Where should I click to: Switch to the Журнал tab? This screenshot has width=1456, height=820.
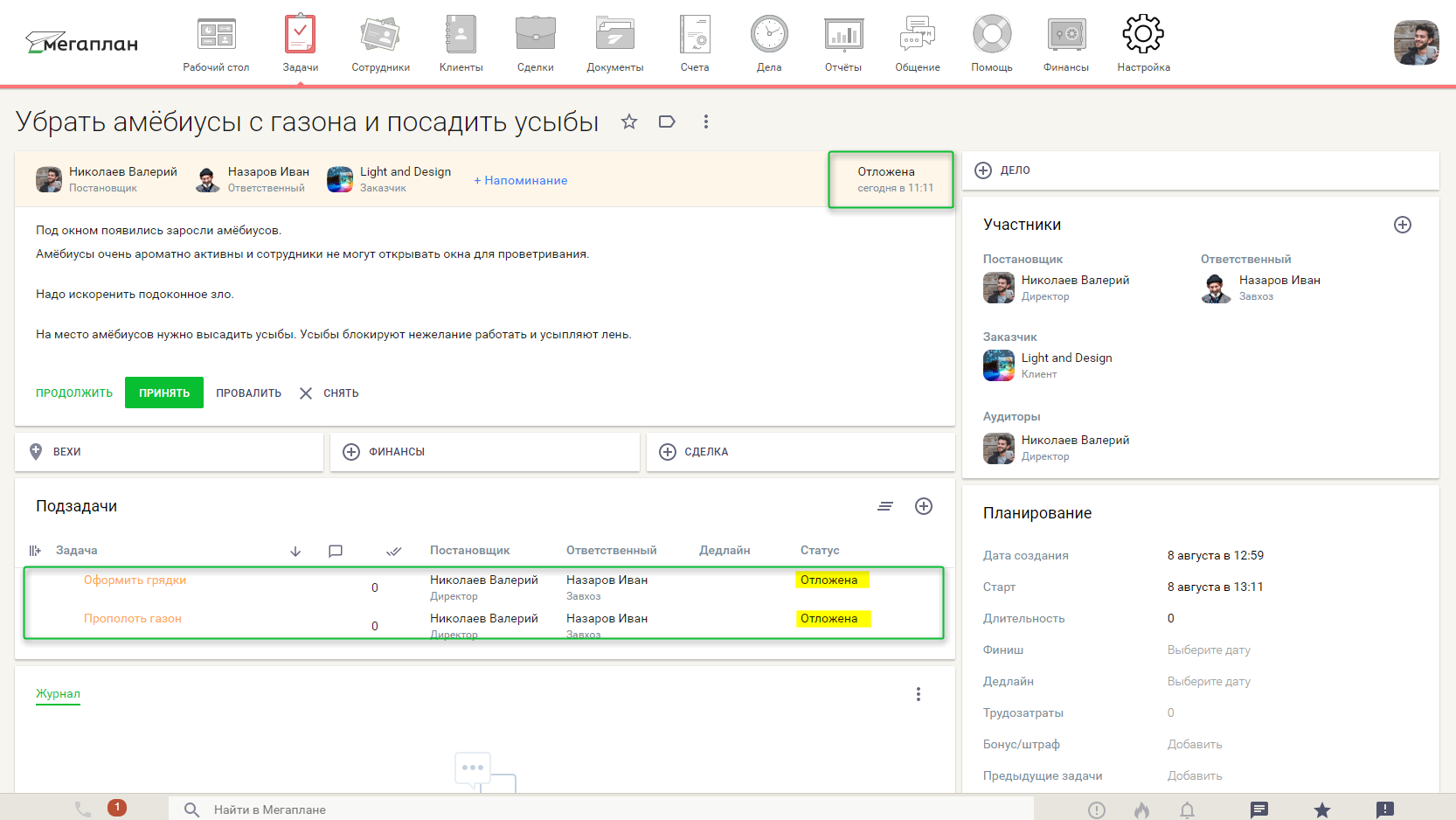tap(58, 694)
